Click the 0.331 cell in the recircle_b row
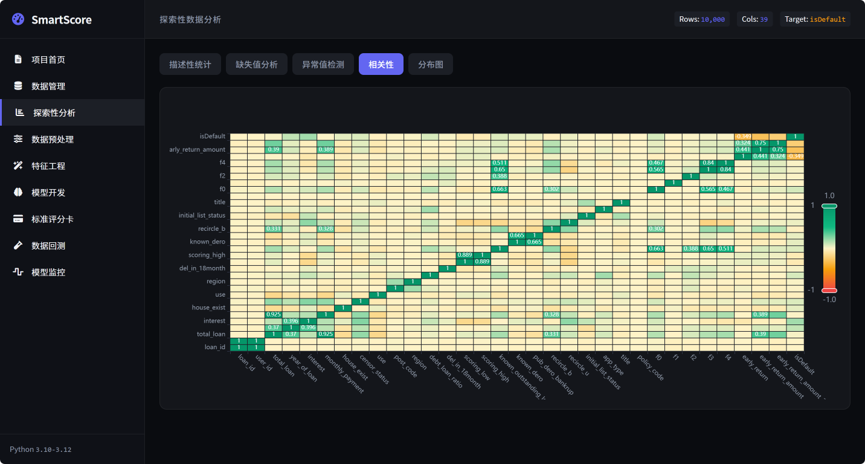The image size is (865, 464). (x=273, y=228)
